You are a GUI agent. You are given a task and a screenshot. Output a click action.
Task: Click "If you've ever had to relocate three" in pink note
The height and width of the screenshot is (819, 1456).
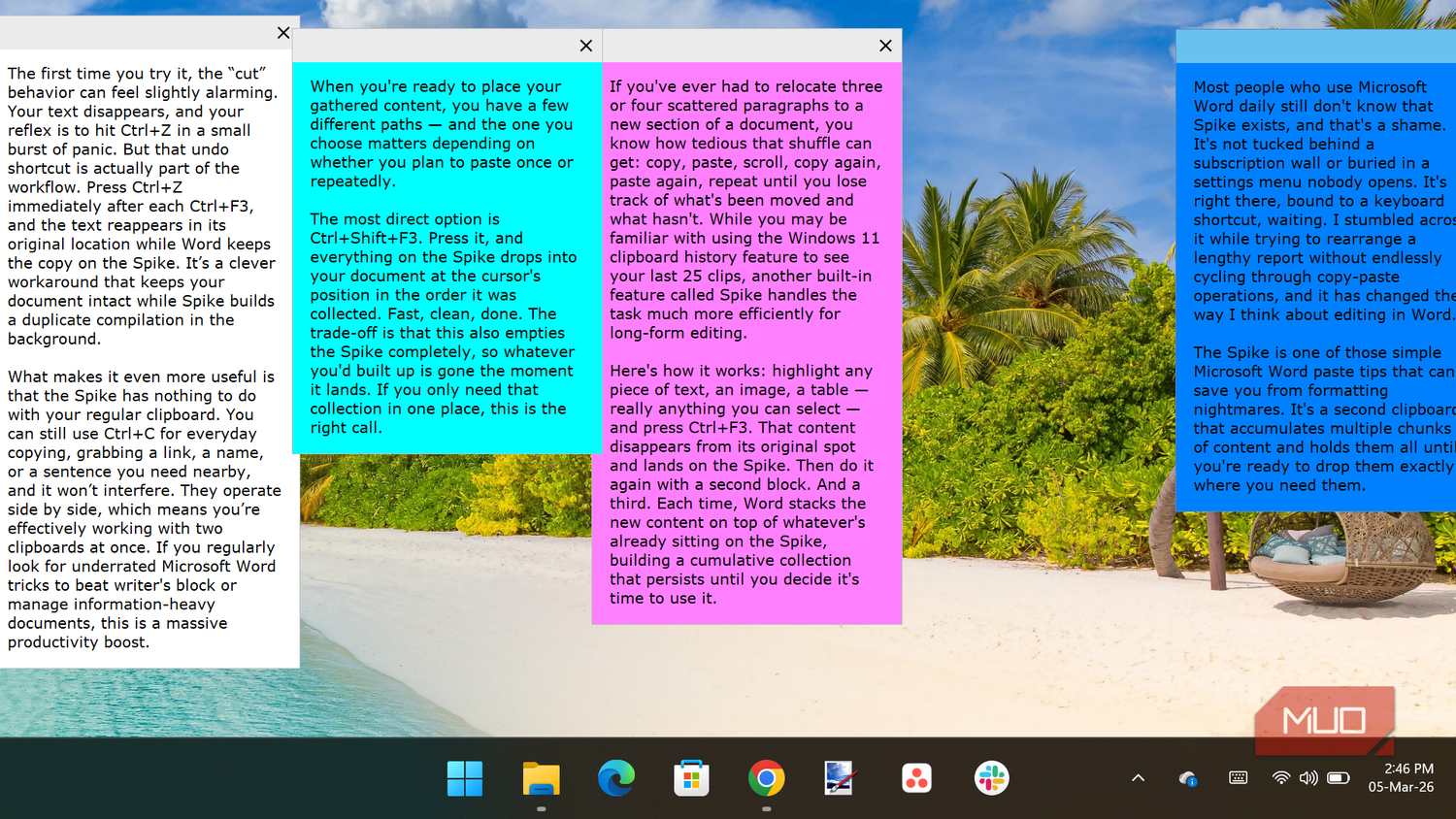[745, 86]
